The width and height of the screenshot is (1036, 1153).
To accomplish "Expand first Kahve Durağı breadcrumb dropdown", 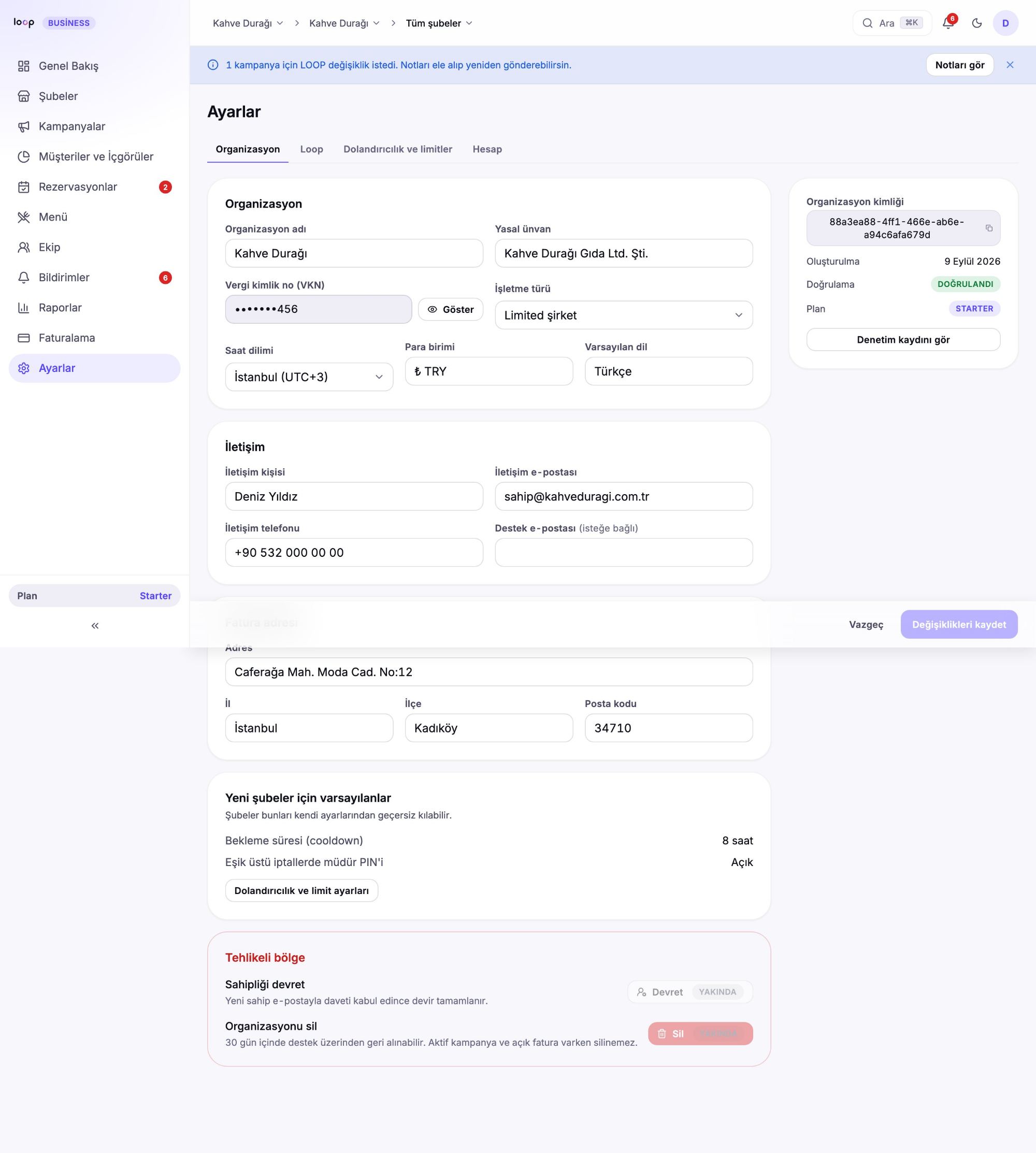I will [x=248, y=23].
